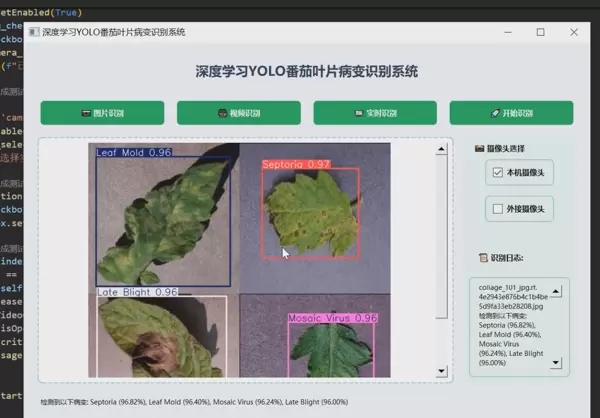
Task: Click the app icon in title bar
Action: pos(33,32)
